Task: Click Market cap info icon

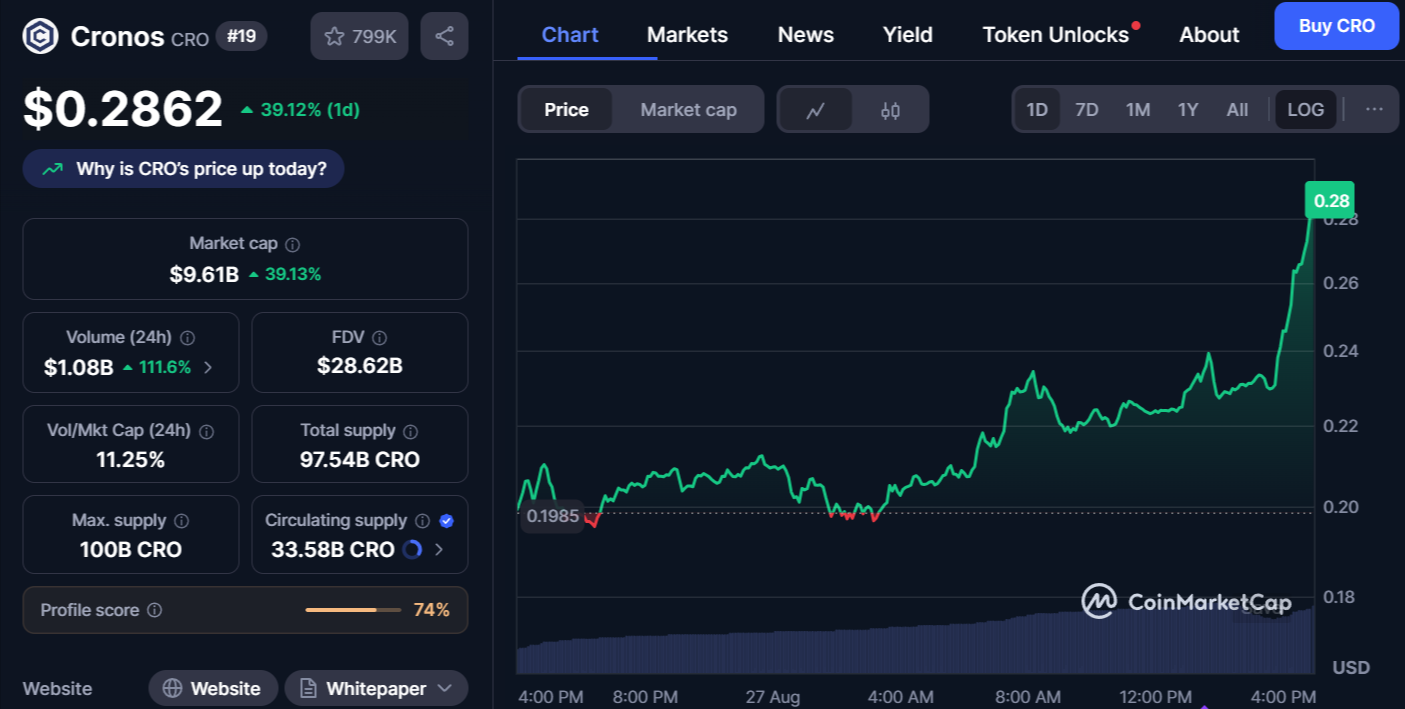Action: 292,244
